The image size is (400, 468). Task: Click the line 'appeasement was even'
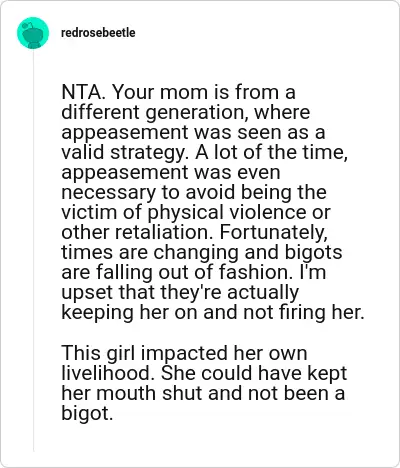pos(171,172)
